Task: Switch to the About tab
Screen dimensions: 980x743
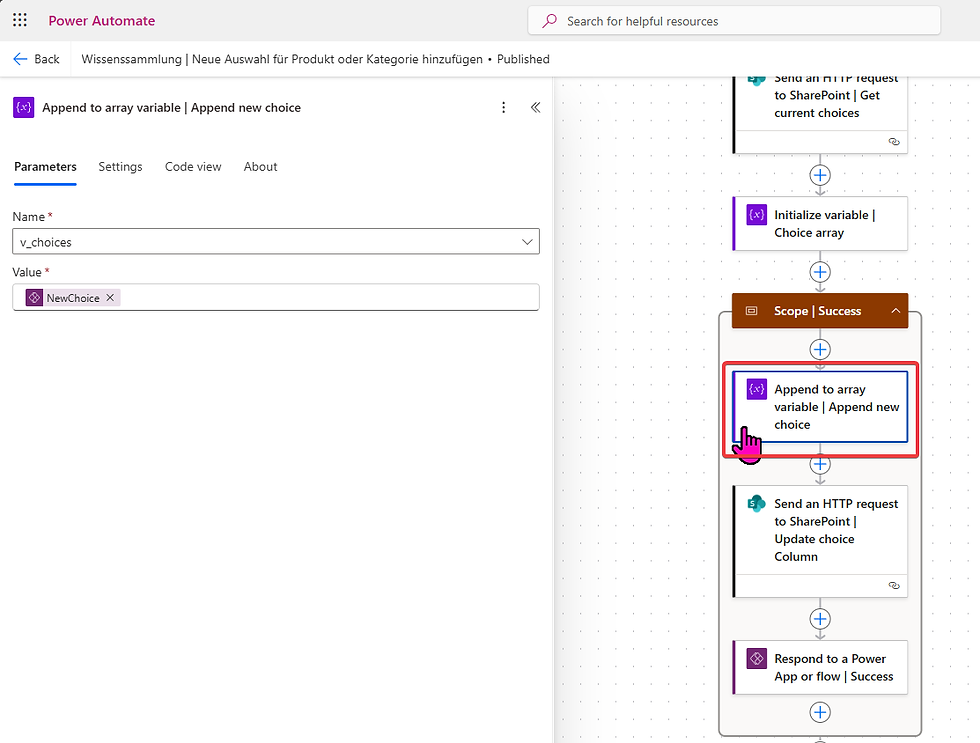Action: pyautogui.click(x=260, y=167)
